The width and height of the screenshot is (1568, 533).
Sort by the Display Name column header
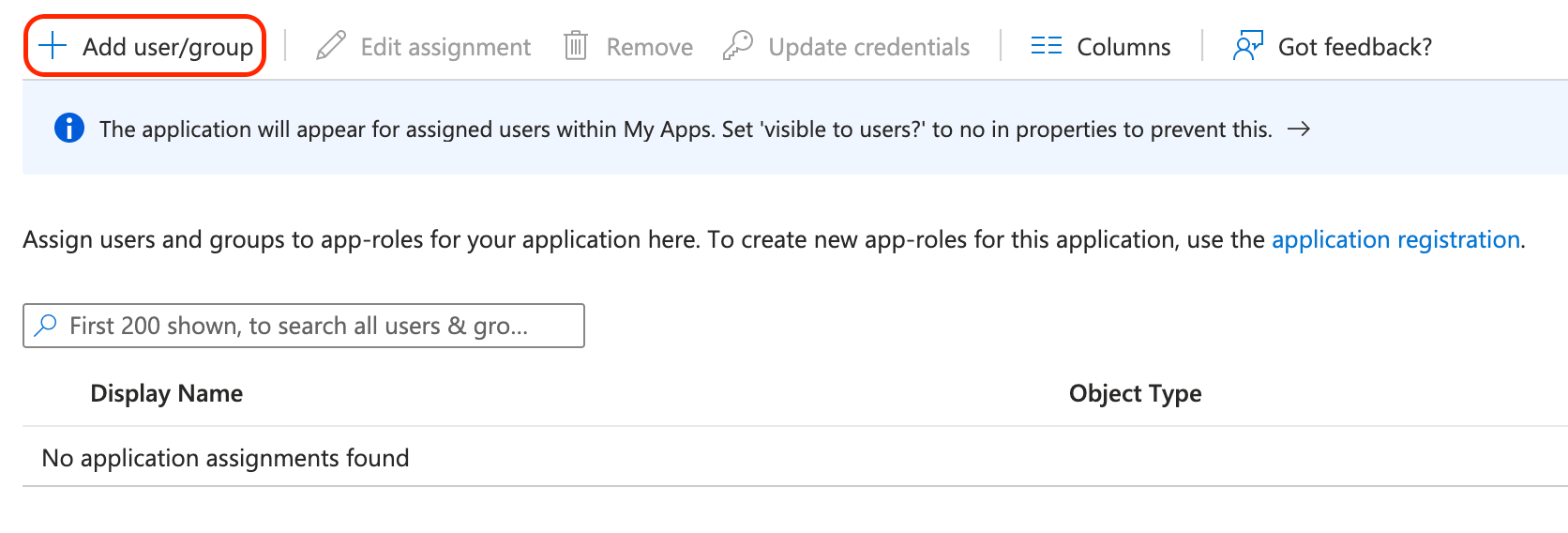[x=166, y=393]
